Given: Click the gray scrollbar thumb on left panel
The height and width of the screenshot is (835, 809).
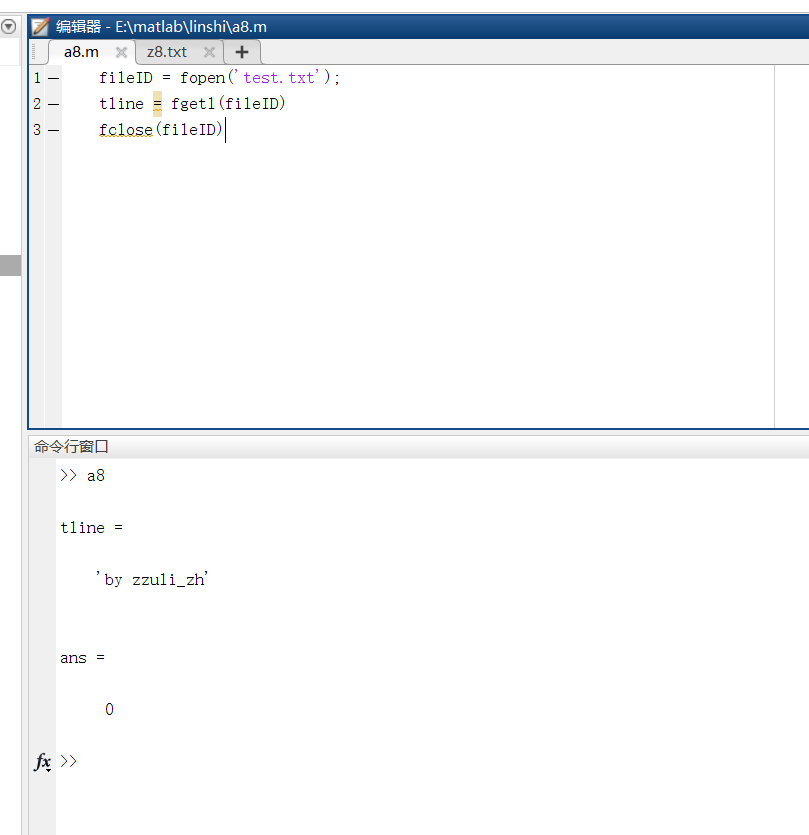Looking at the screenshot, I should [11, 266].
